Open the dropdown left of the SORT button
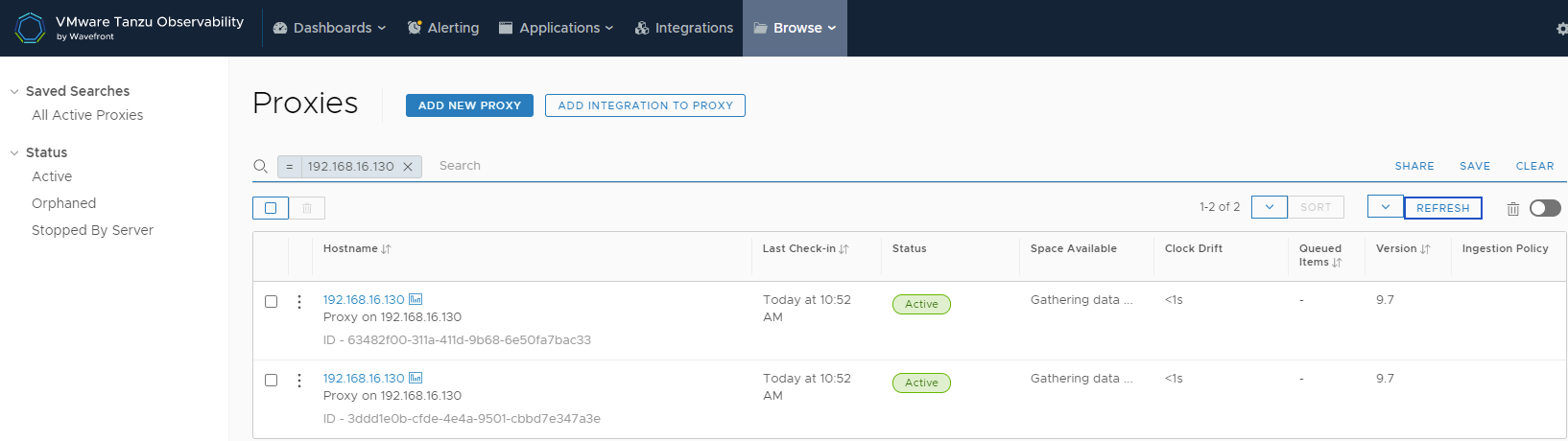 point(1269,207)
